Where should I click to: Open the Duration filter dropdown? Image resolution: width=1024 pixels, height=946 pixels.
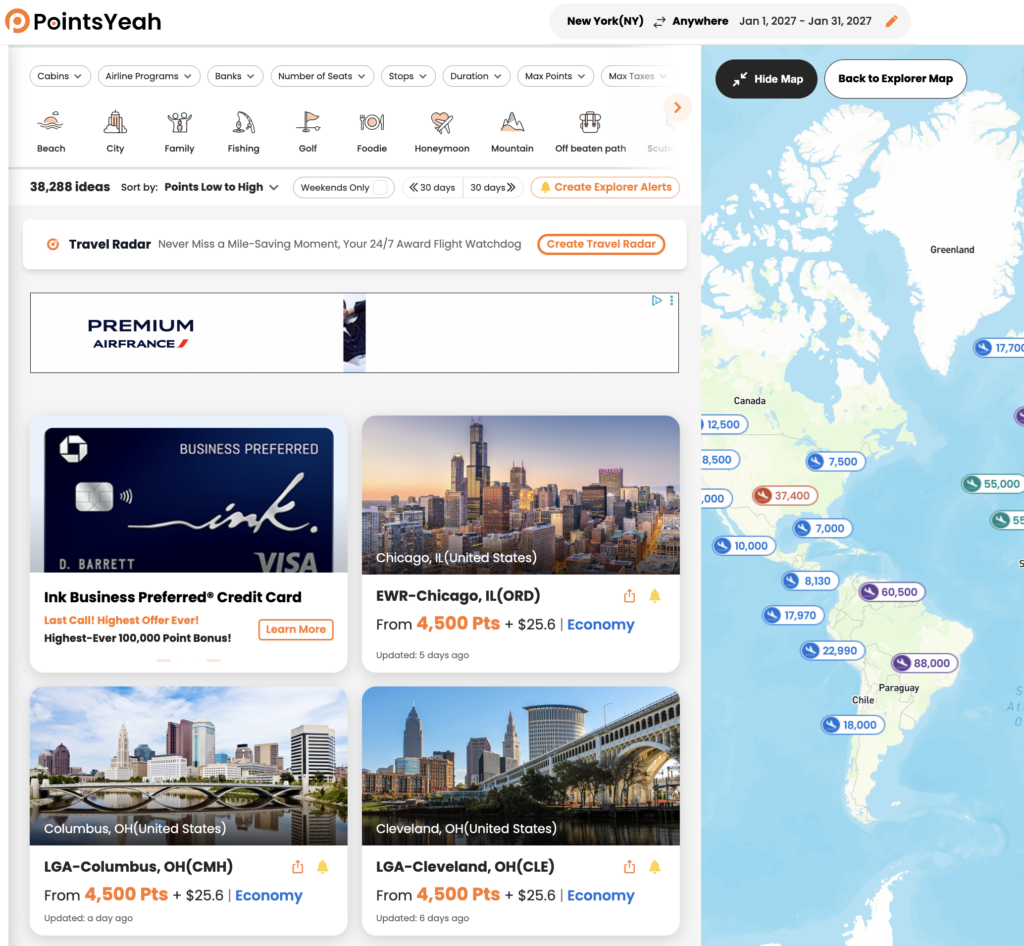[x=475, y=76]
